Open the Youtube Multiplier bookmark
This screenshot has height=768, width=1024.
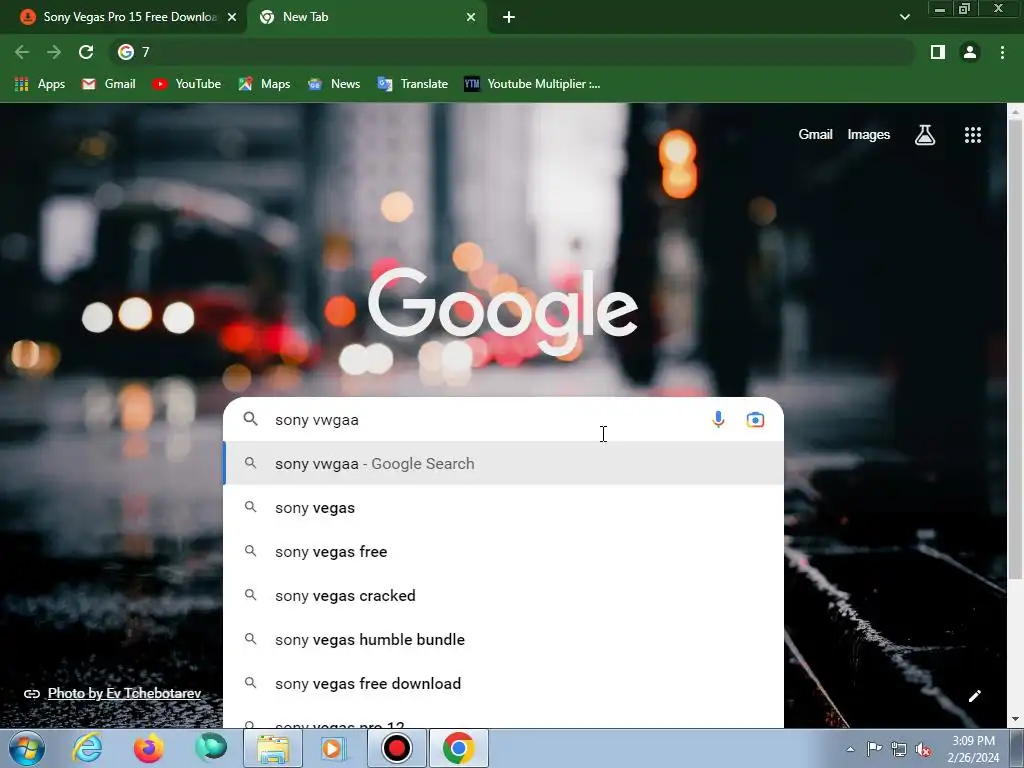(532, 84)
